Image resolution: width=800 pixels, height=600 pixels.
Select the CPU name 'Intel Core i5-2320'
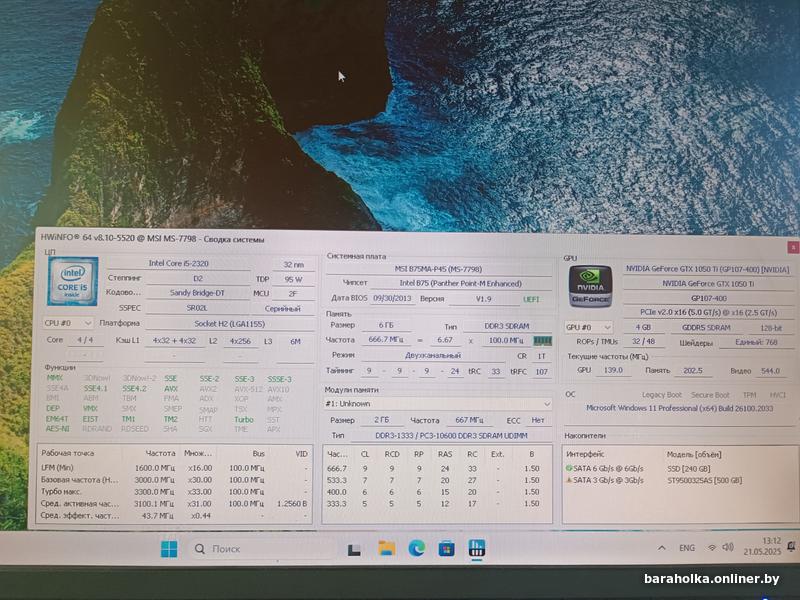coord(179,263)
